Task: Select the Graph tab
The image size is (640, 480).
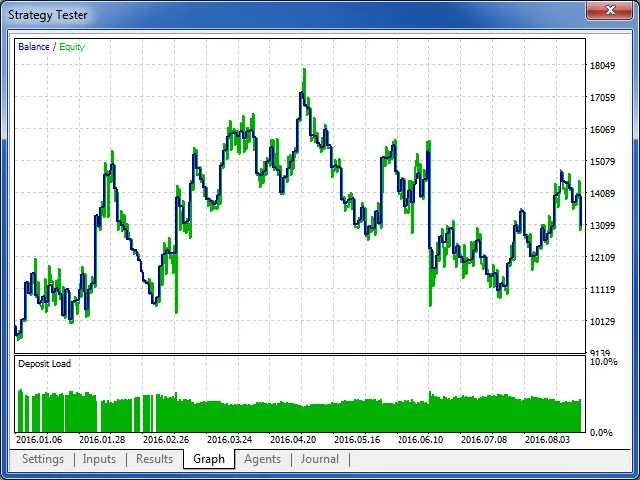Action: (x=209, y=459)
